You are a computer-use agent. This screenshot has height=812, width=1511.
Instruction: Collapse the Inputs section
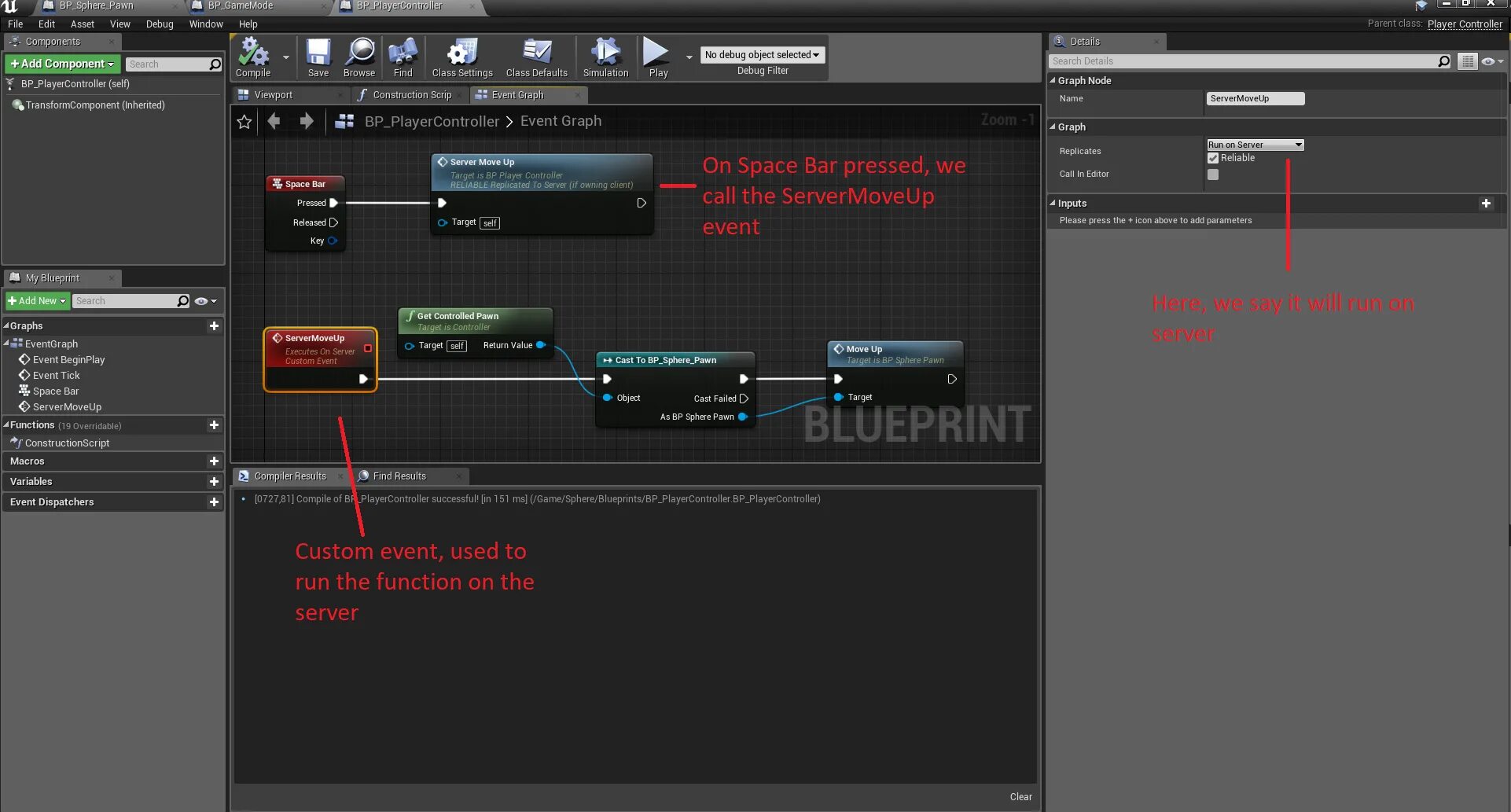coord(1053,204)
